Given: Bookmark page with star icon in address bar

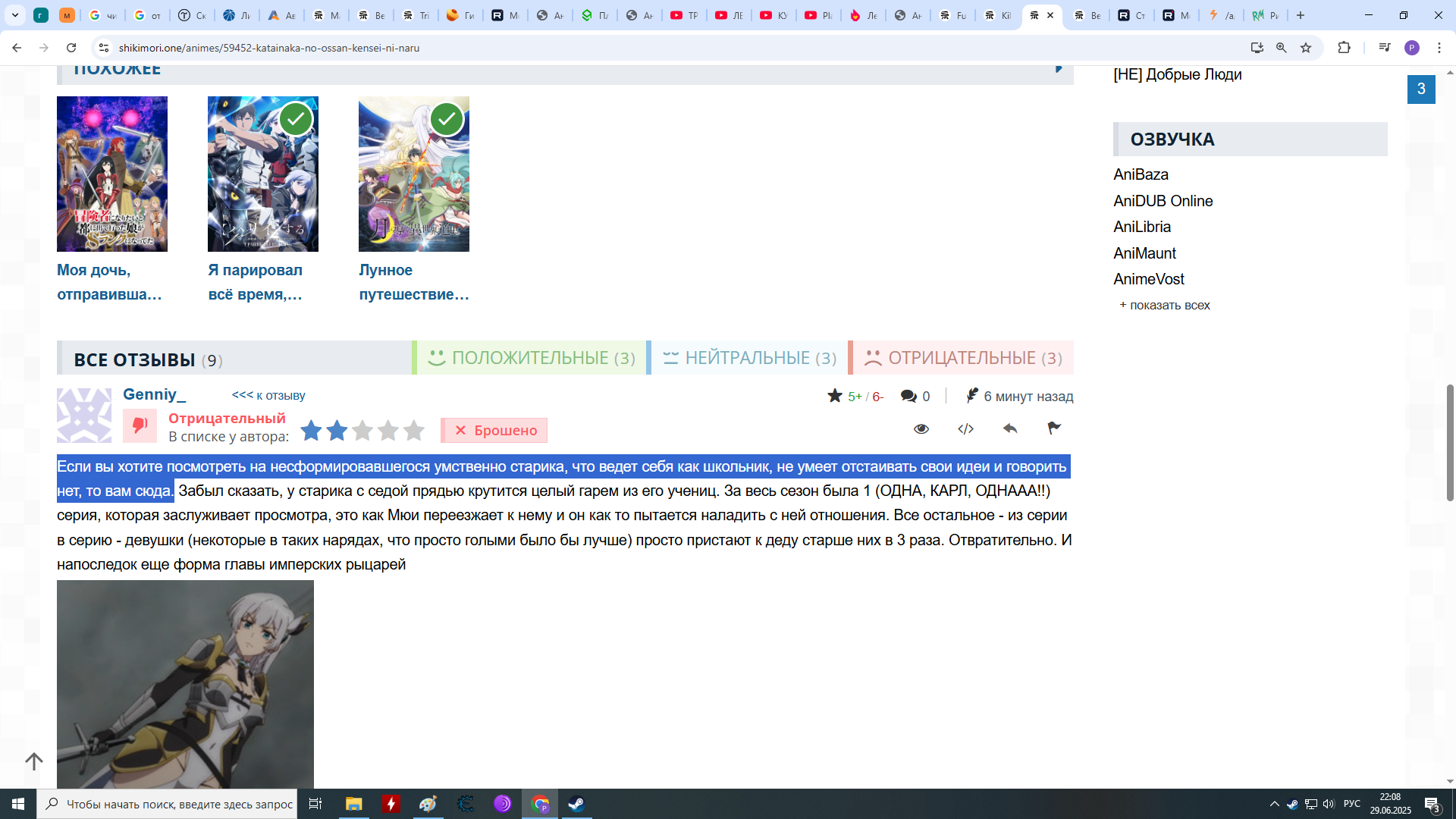Looking at the screenshot, I should (x=1306, y=48).
